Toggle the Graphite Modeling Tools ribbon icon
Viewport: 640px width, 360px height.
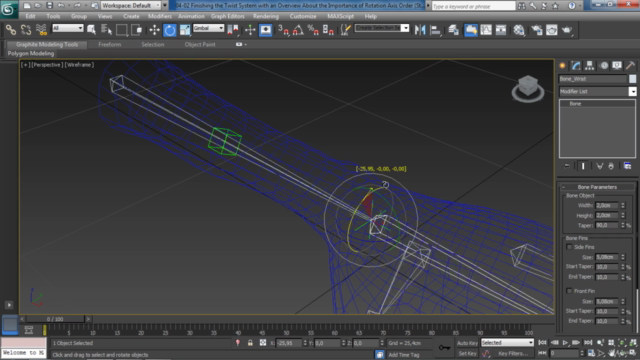(x=471, y=30)
